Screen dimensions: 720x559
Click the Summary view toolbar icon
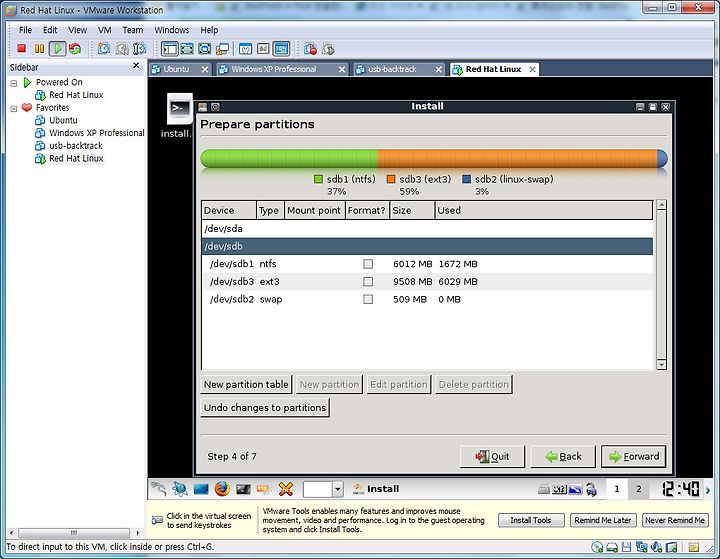pyautogui.click(x=246, y=49)
